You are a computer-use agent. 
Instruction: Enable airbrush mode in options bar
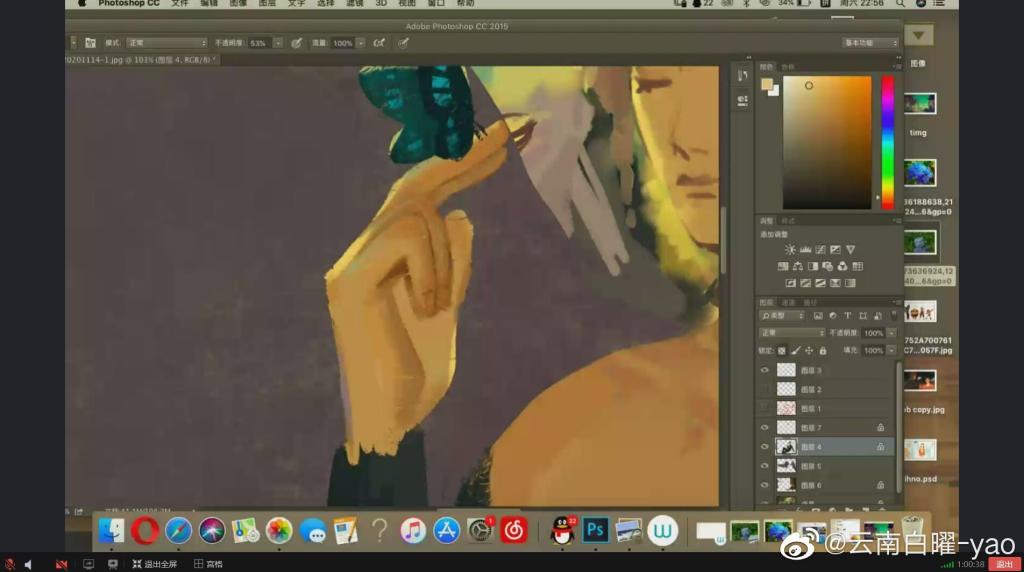(x=379, y=43)
